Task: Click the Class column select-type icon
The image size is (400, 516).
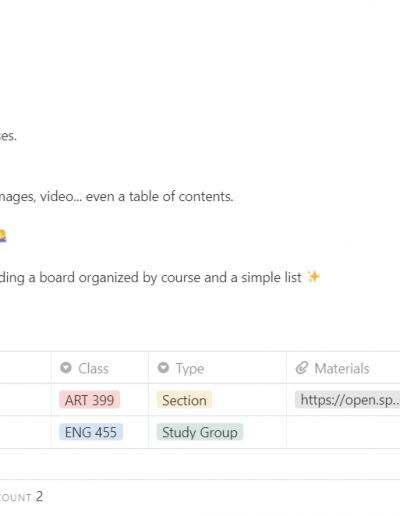Action: pos(66,368)
